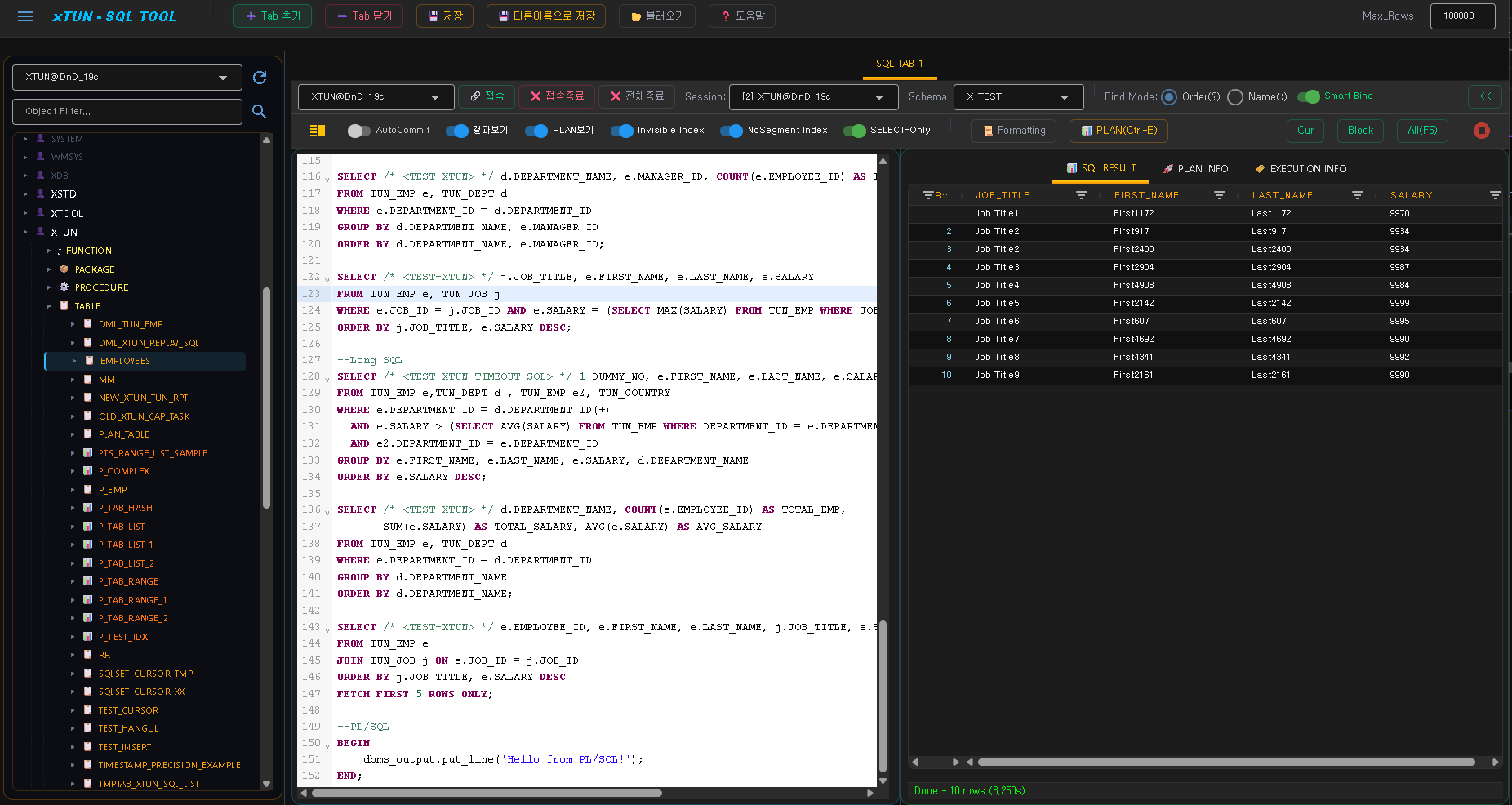Click the XTOOL schema user icon
This screenshot has width=1512, height=805.
click(x=41, y=212)
